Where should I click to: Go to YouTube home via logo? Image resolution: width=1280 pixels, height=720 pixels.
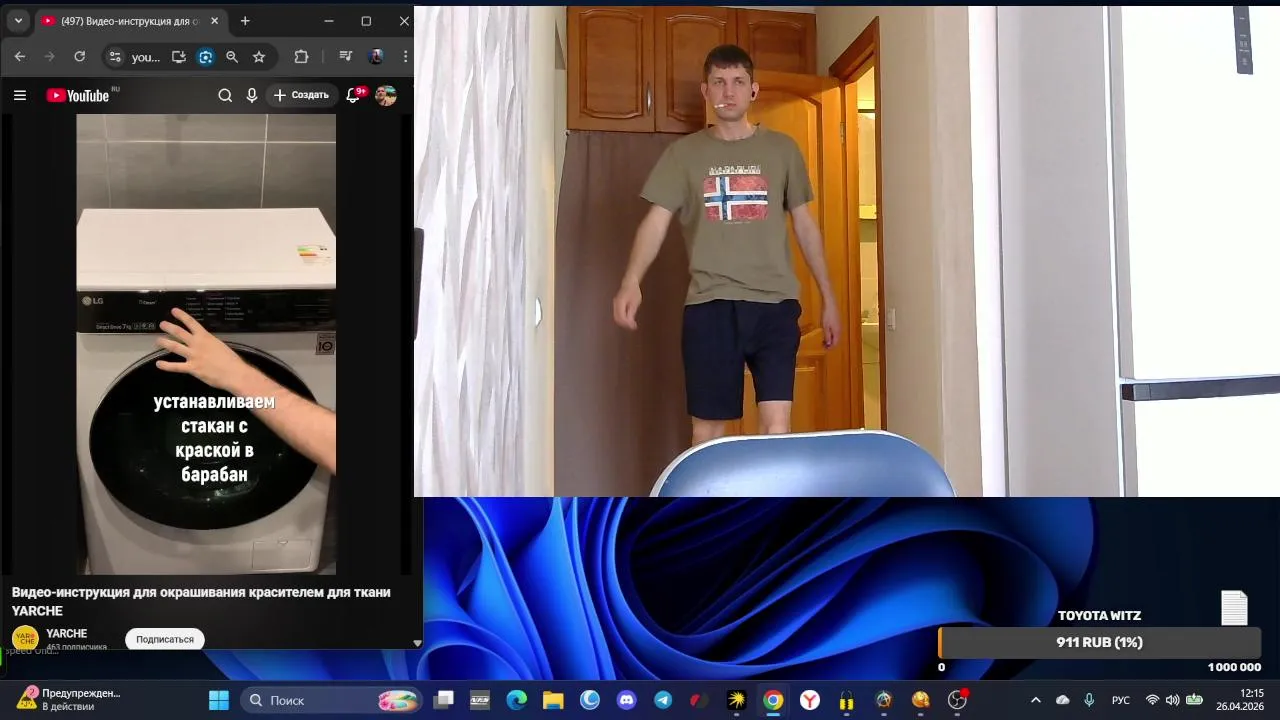tap(78, 95)
